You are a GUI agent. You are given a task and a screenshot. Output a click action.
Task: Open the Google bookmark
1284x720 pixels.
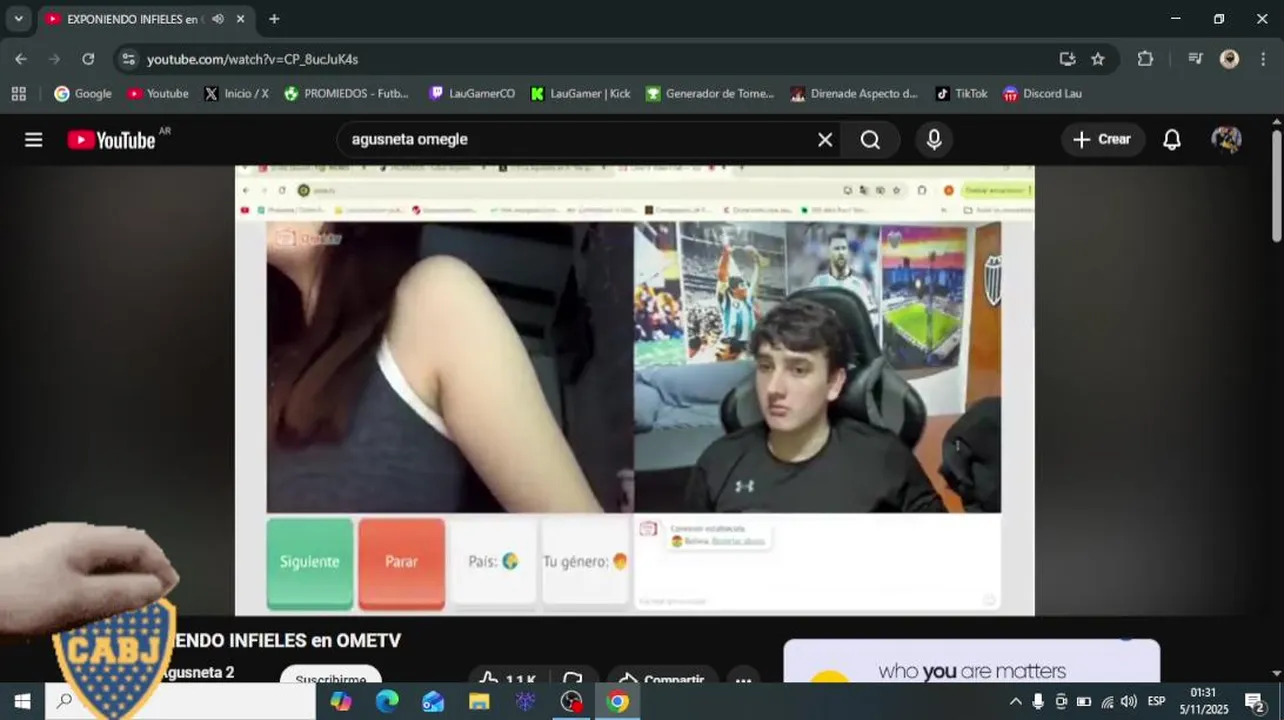(83, 93)
